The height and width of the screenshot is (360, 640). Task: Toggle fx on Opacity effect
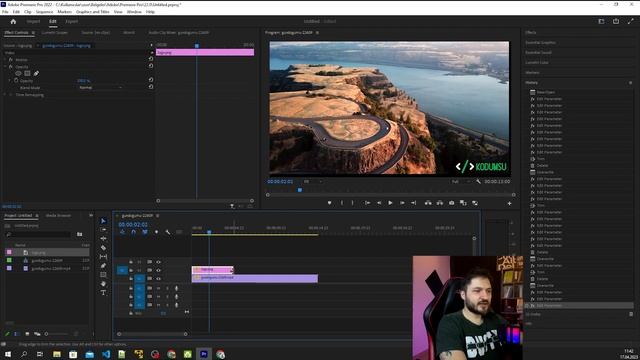11,67
